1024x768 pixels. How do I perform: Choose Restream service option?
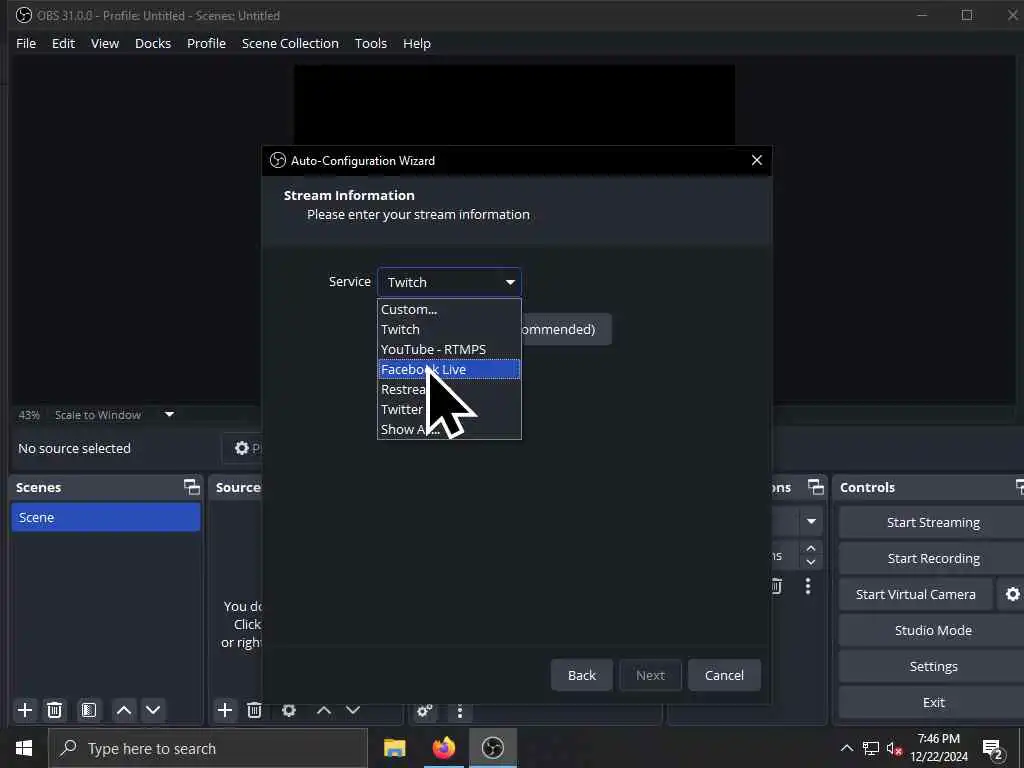point(449,389)
